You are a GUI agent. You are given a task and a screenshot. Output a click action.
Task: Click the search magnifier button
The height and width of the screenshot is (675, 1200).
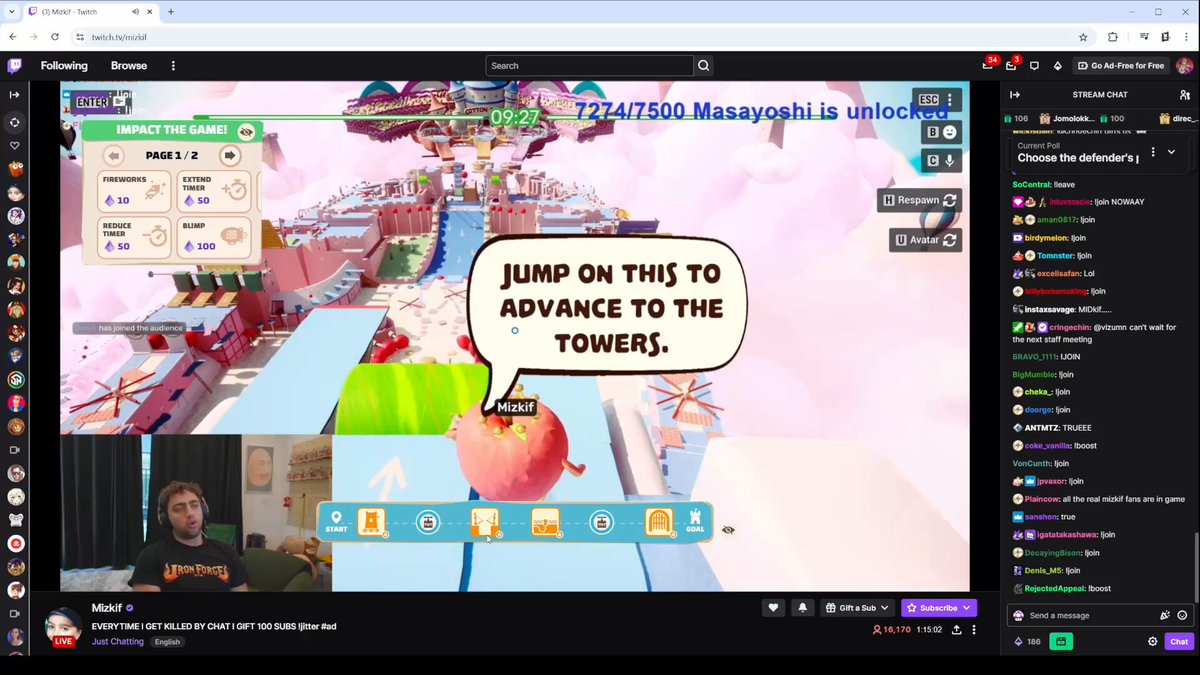tap(704, 66)
